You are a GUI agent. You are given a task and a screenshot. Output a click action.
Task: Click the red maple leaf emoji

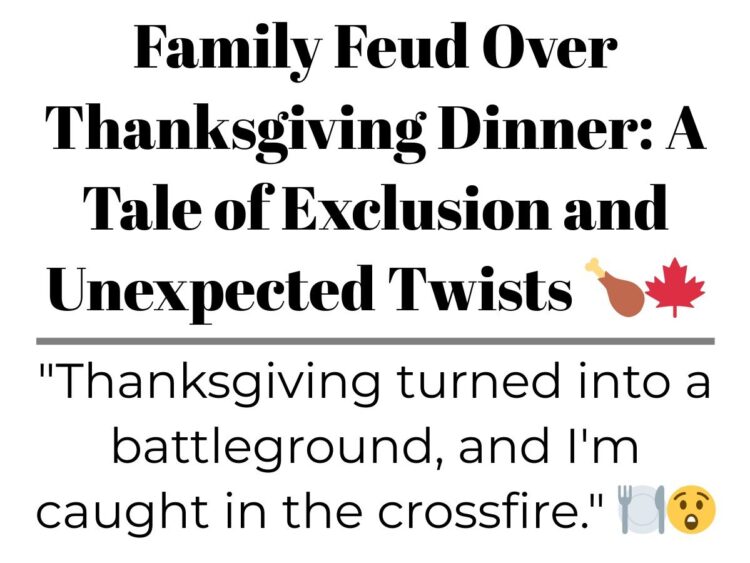[675, 287]
